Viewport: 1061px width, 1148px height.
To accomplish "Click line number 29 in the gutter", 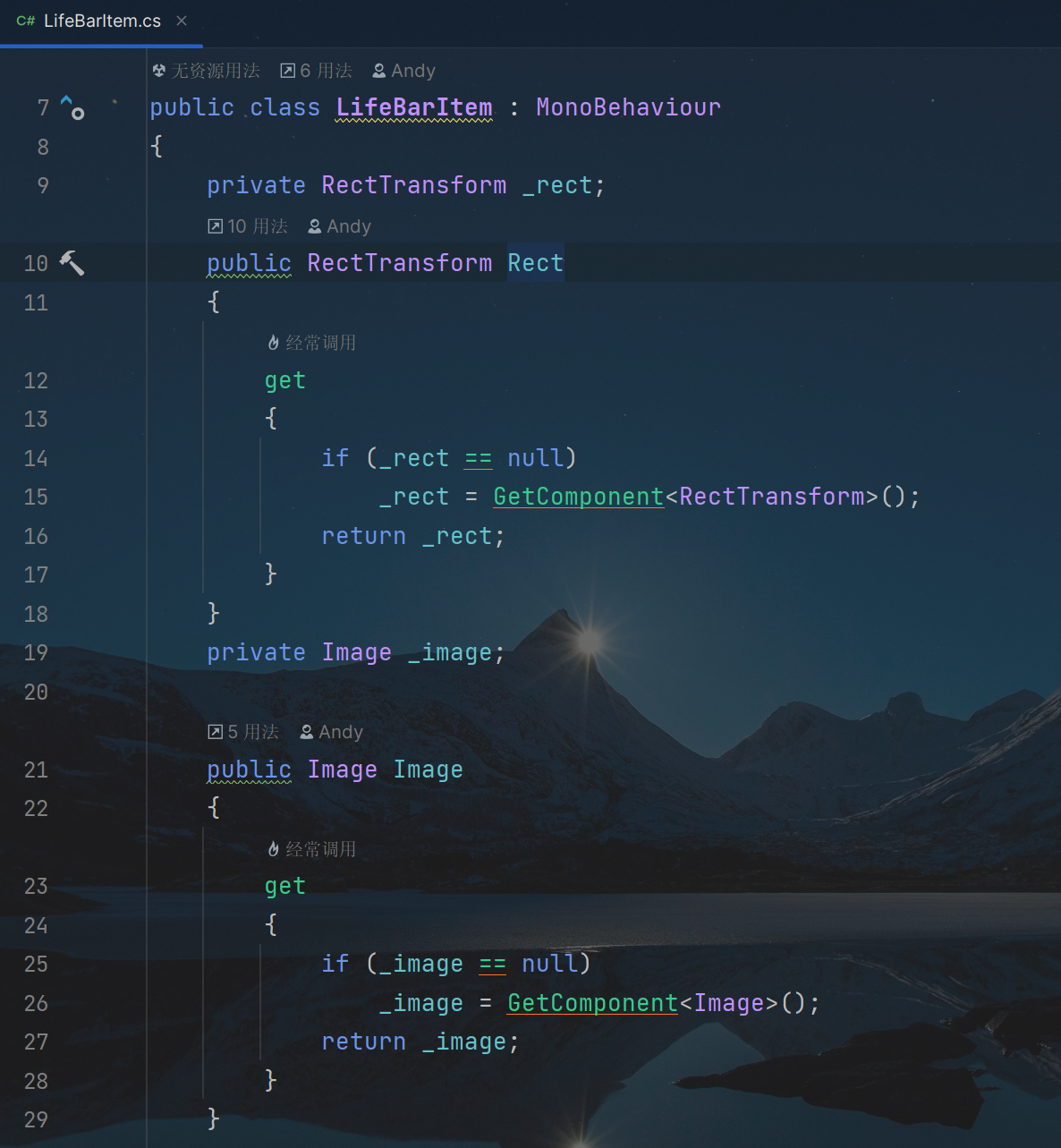I will [x=36, y=1119].
